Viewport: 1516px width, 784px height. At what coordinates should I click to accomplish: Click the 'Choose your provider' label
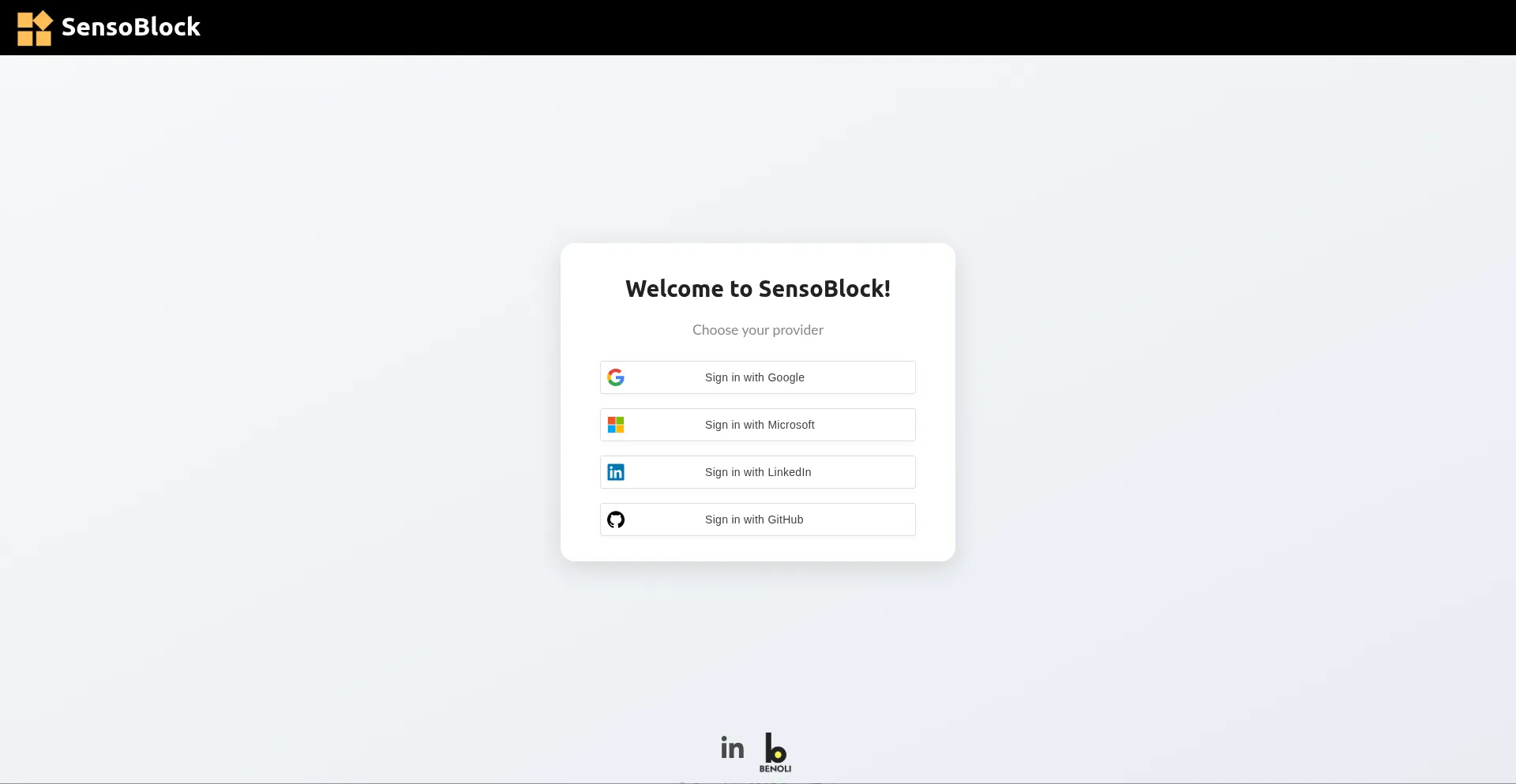(x=757, y=330)
